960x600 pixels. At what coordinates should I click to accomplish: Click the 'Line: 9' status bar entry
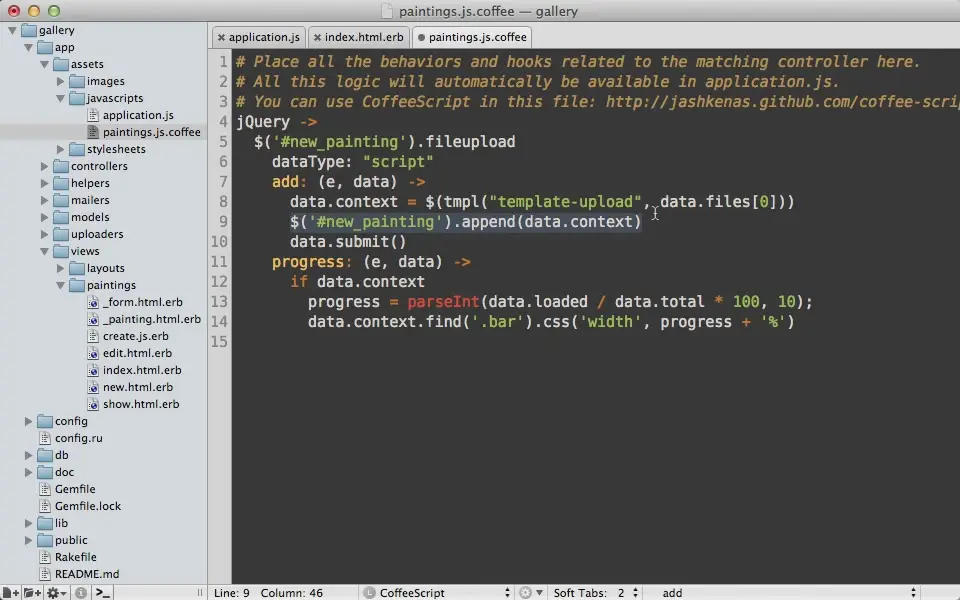(231, 593)
